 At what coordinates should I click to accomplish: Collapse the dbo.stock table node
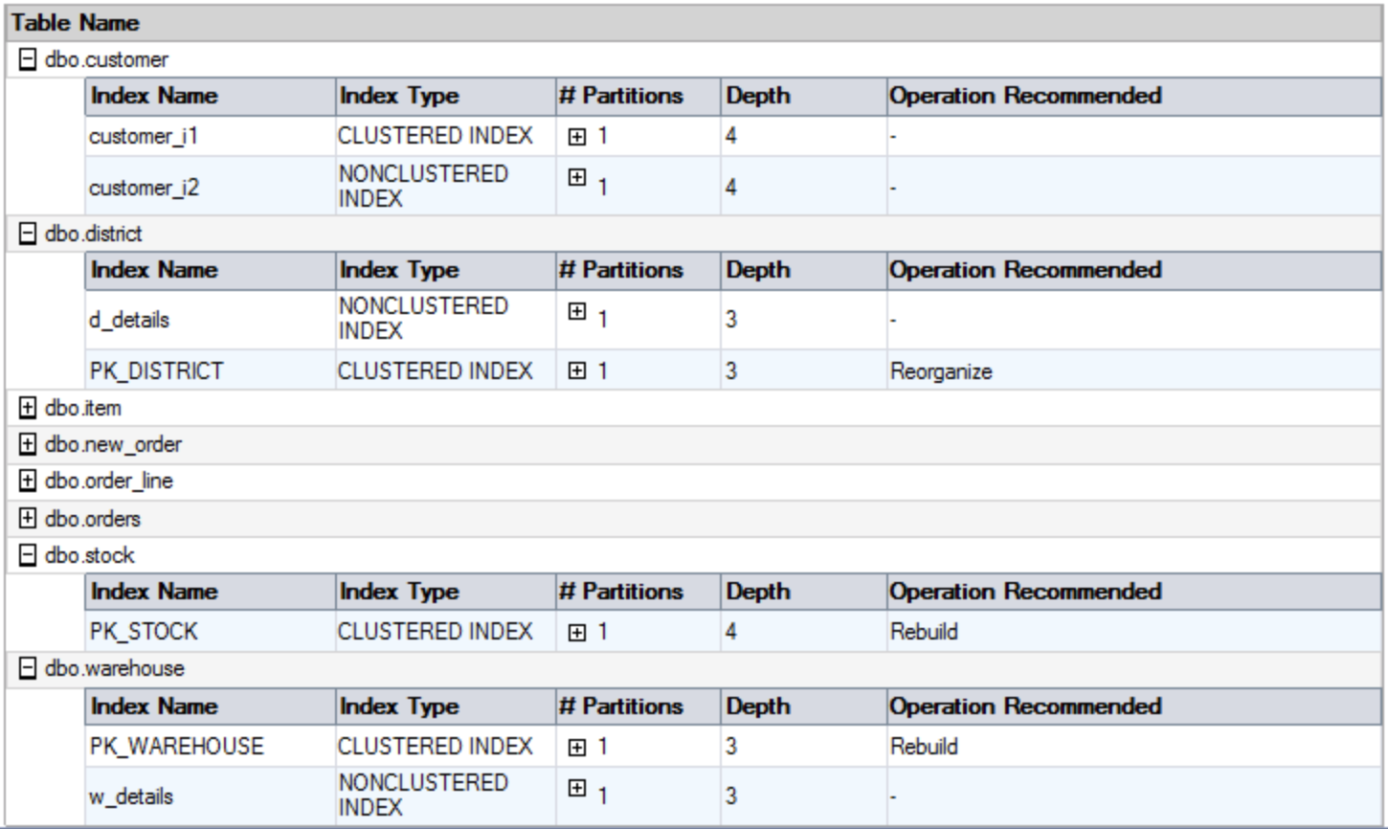(28, 556)
